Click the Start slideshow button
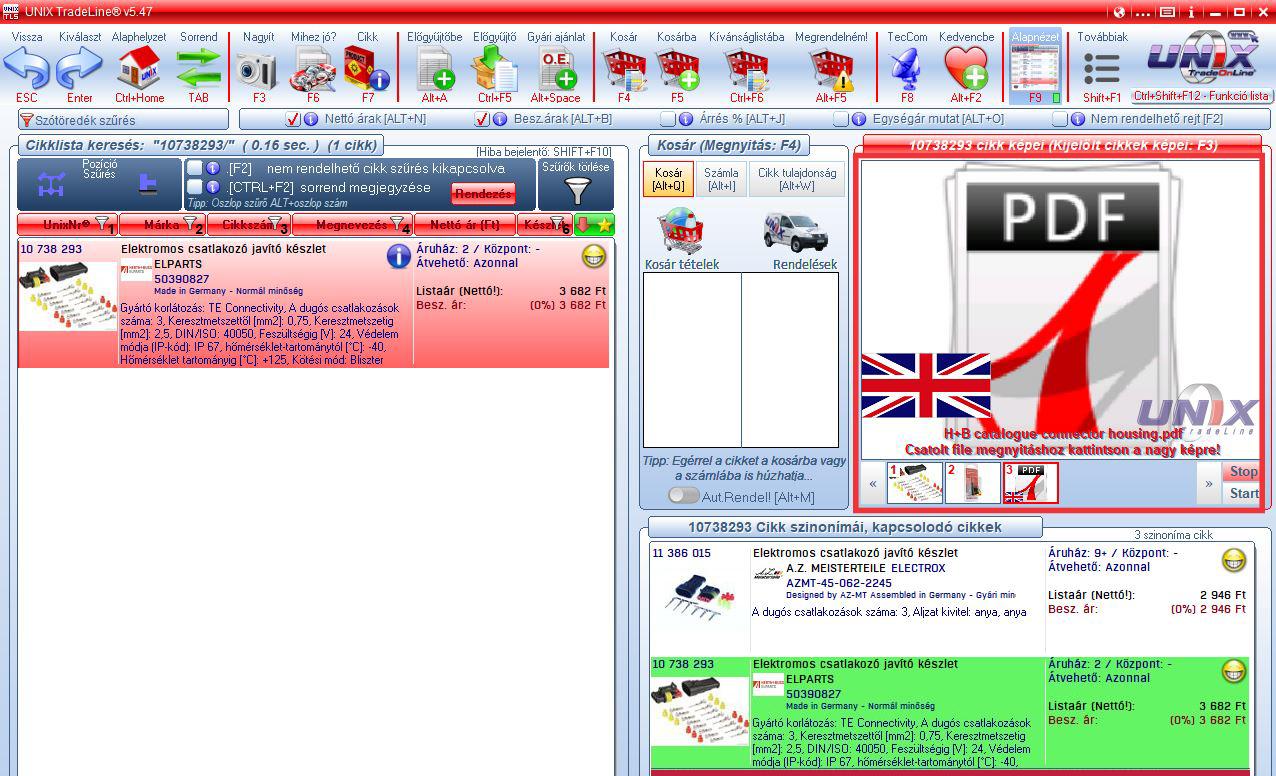The width and height of the screenshot is (1276, 776). pyautogui.click(x=1243, y=493)
